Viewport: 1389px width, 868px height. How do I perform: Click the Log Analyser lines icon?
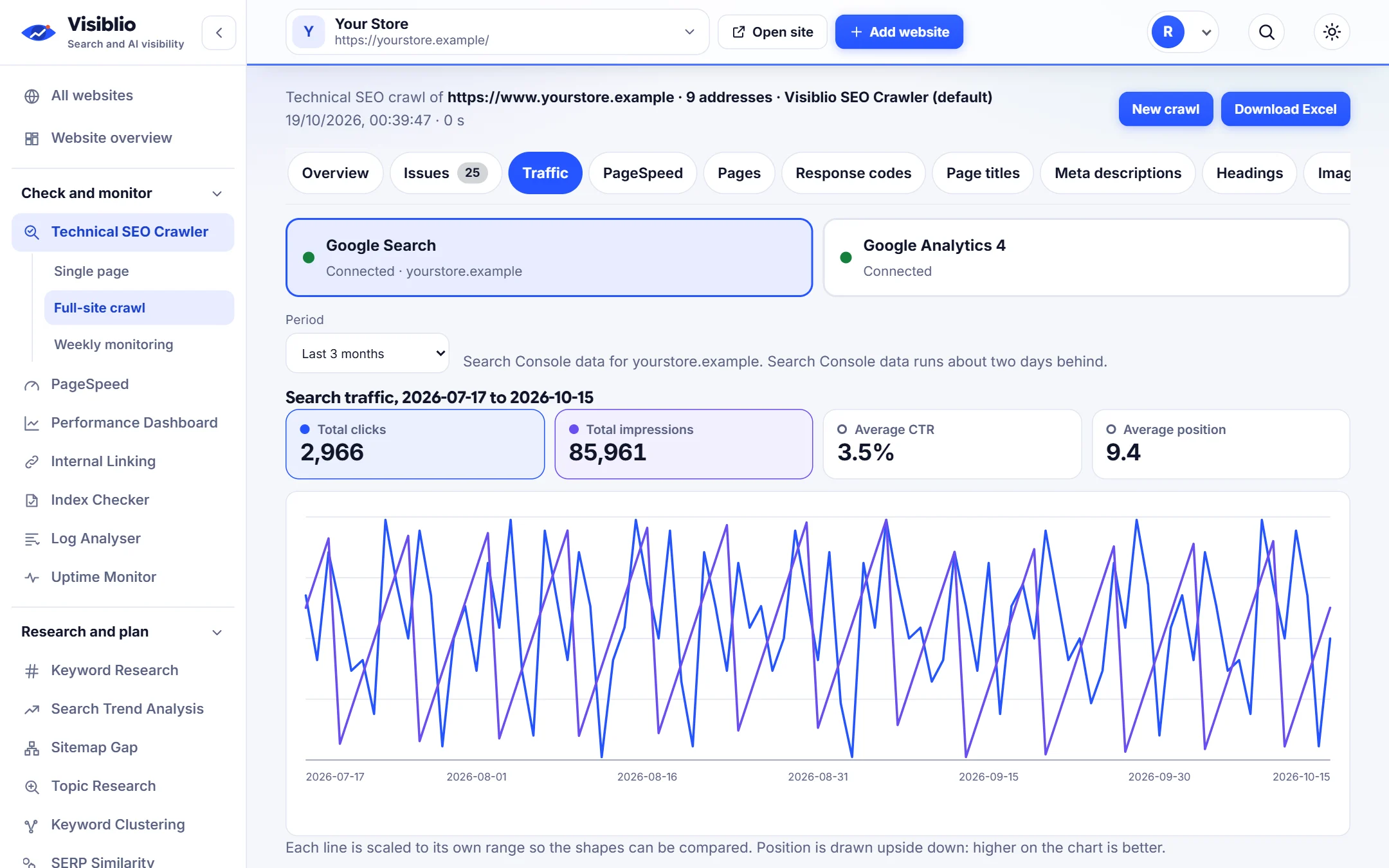point(32,539)
